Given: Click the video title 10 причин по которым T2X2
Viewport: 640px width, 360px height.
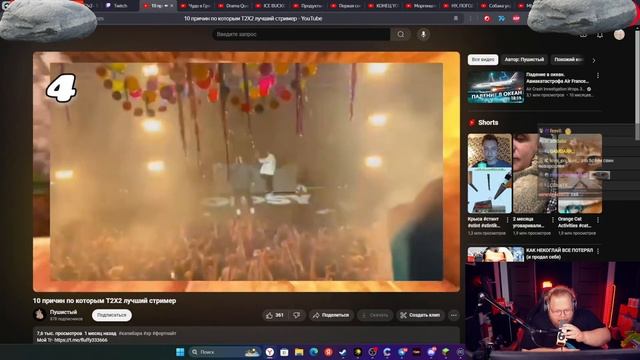Looking at the screenshot, I should click(104, 301).
